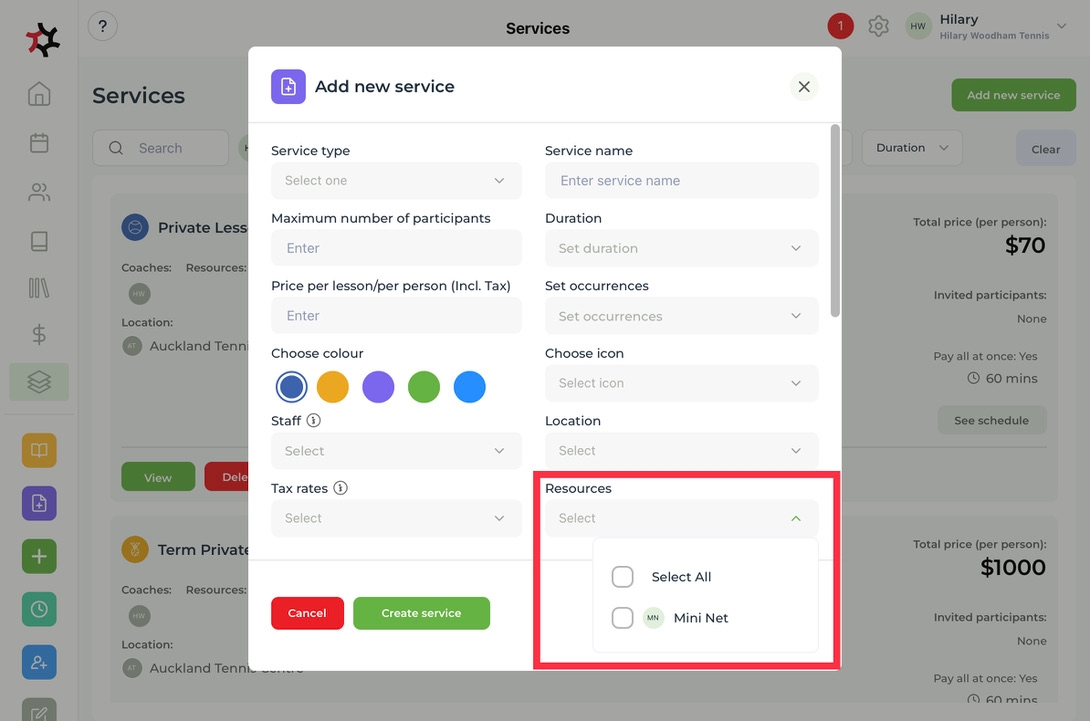This screenshot has width=1090, height=721.
Task: Click the Create service button
Action: 421,613
